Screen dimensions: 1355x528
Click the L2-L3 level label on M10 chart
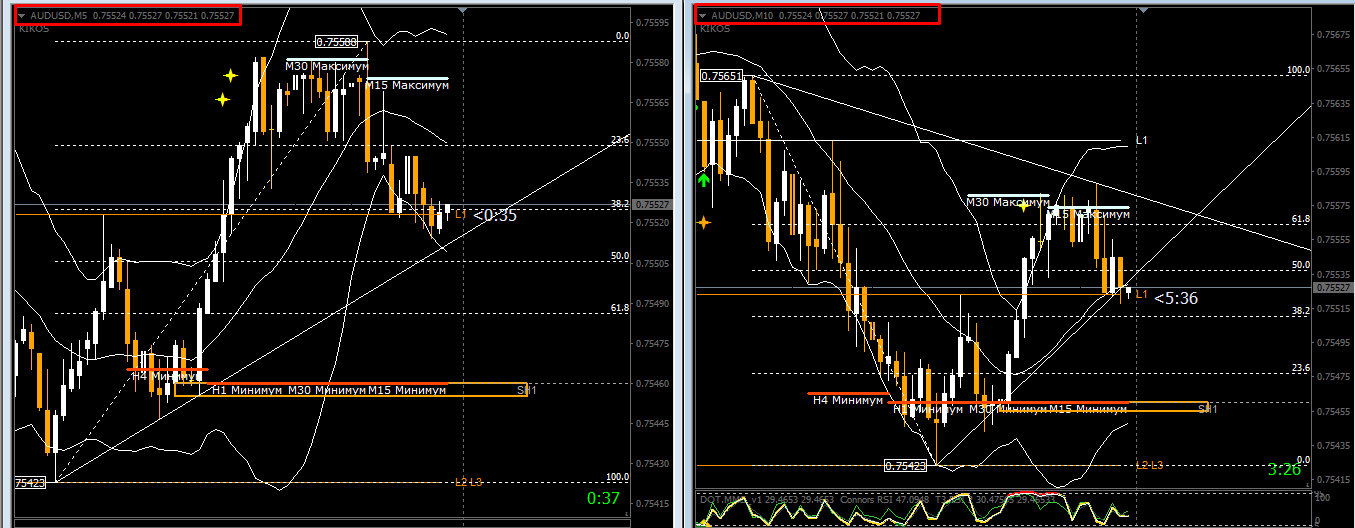pos(1149,465)
